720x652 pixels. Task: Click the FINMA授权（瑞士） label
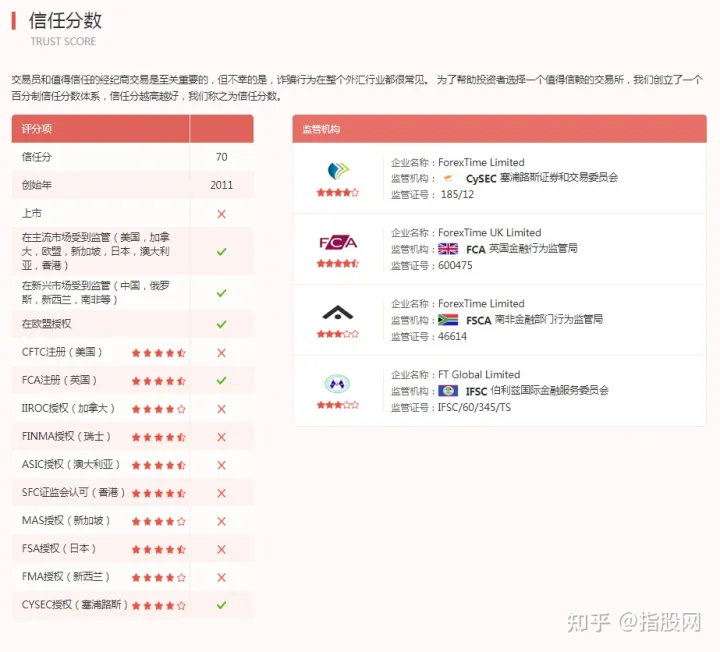pyautogui.click(x=66, y=436)
